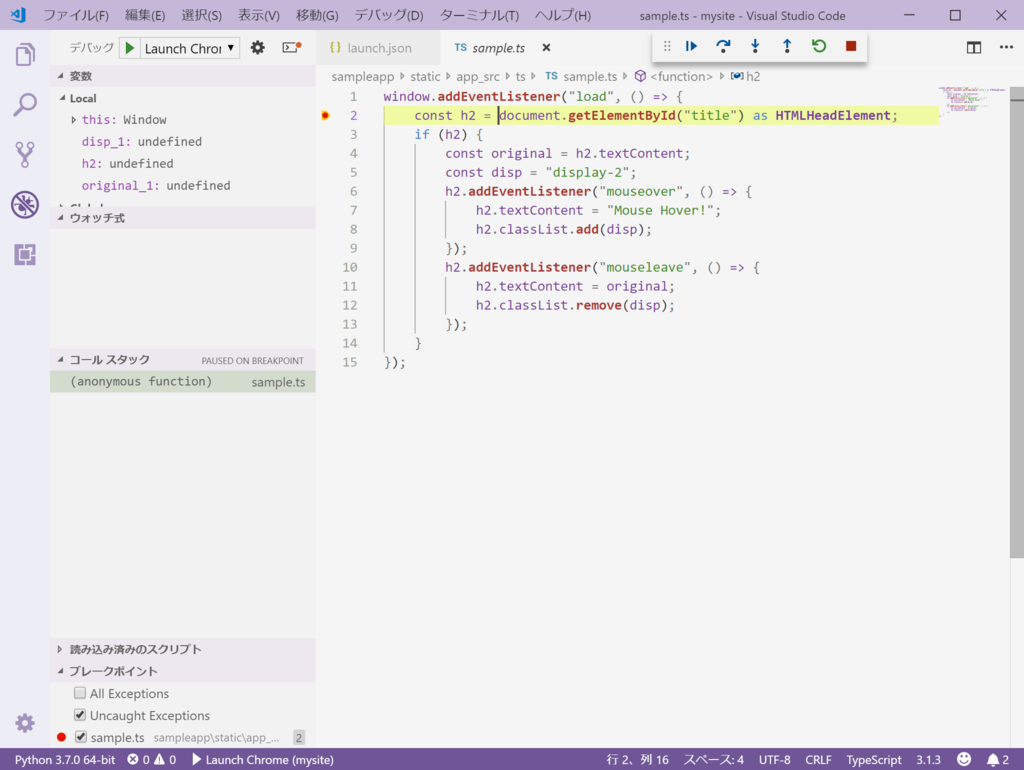Grab the debug toolbar drag handle
This screenshot has height=770, width=1024.
click(x=667, y=46)
